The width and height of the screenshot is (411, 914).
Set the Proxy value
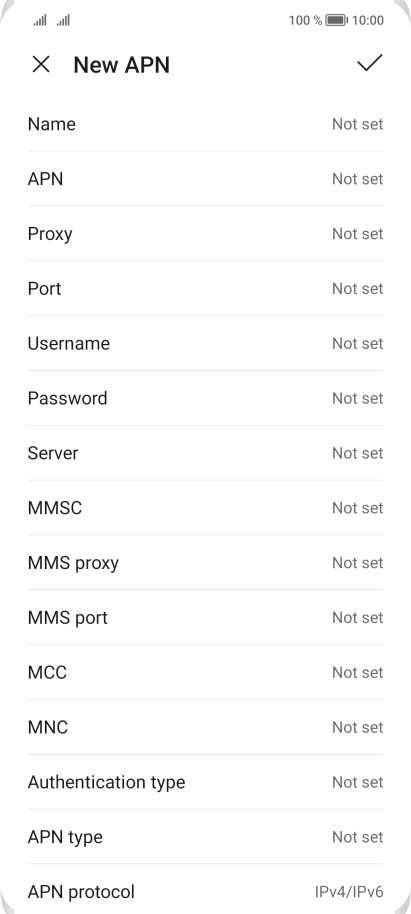point(205,234)
